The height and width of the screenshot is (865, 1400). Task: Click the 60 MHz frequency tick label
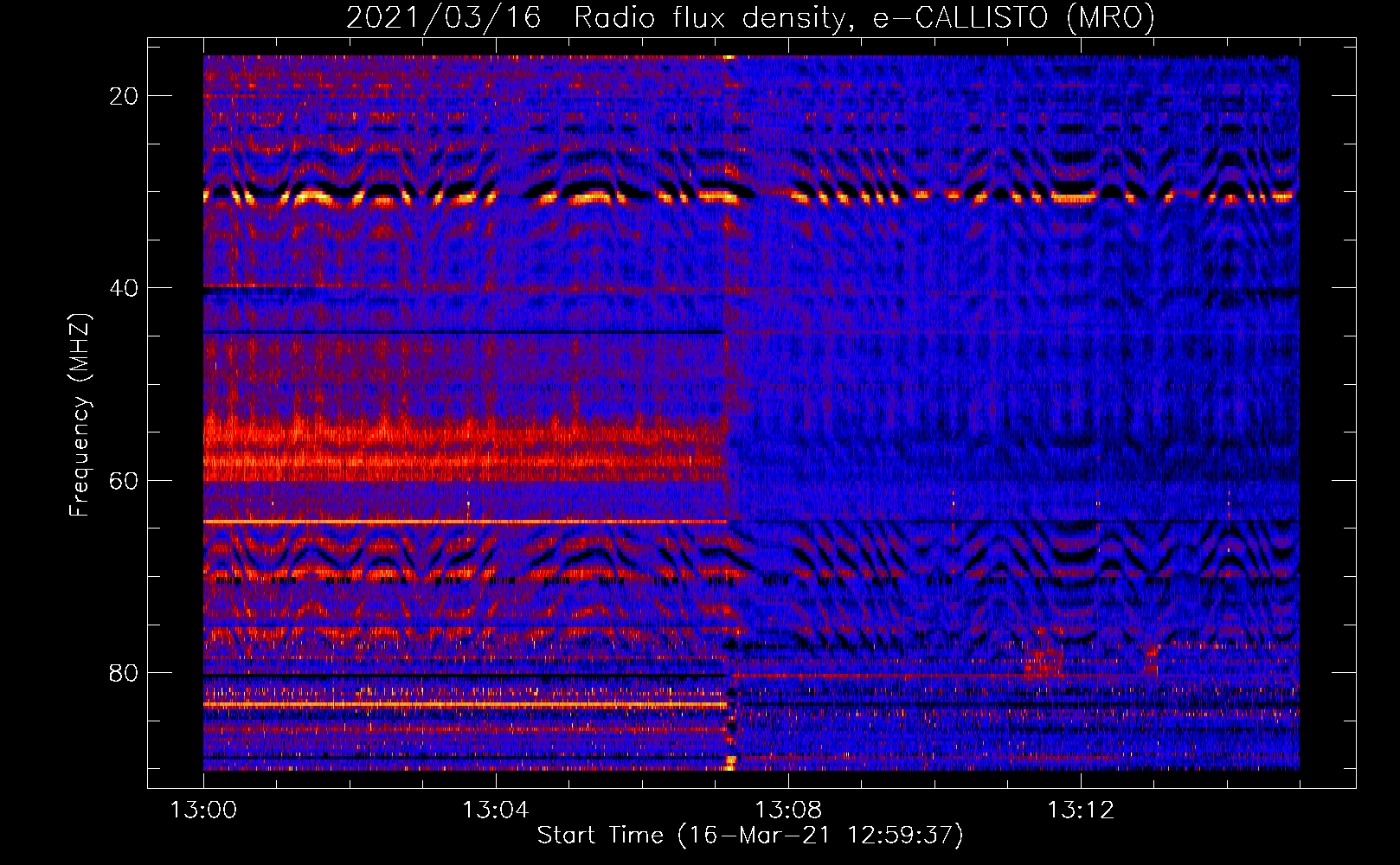(x=124, y=480)
